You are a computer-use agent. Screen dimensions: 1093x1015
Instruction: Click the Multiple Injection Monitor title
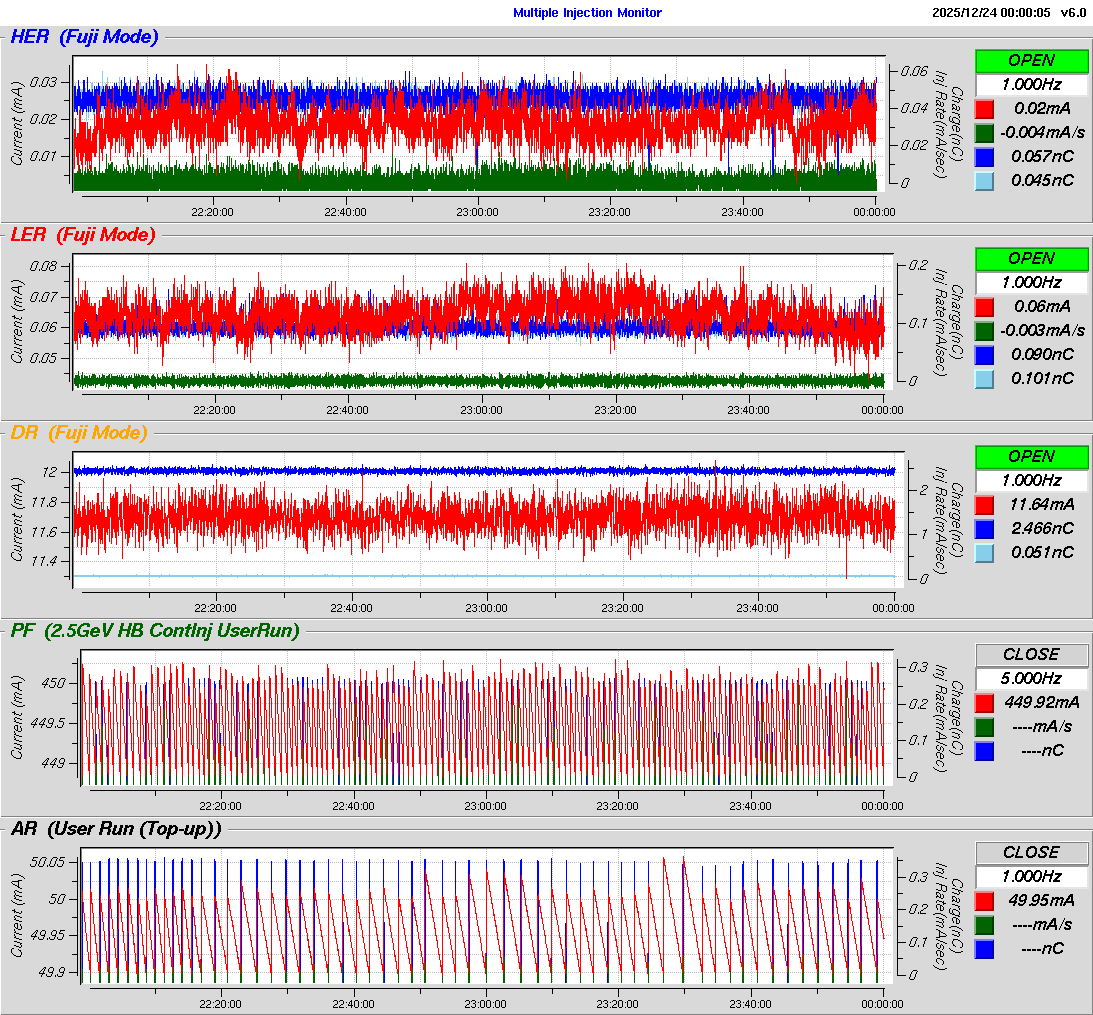[x=587, y=13]
